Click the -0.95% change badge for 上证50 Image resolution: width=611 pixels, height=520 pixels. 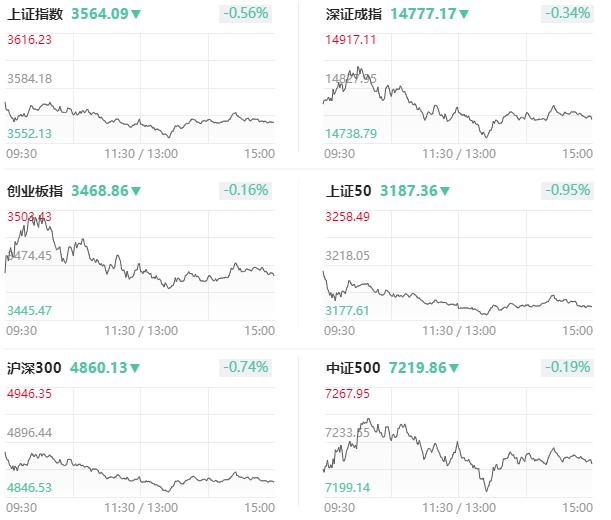tap(567, 191)
